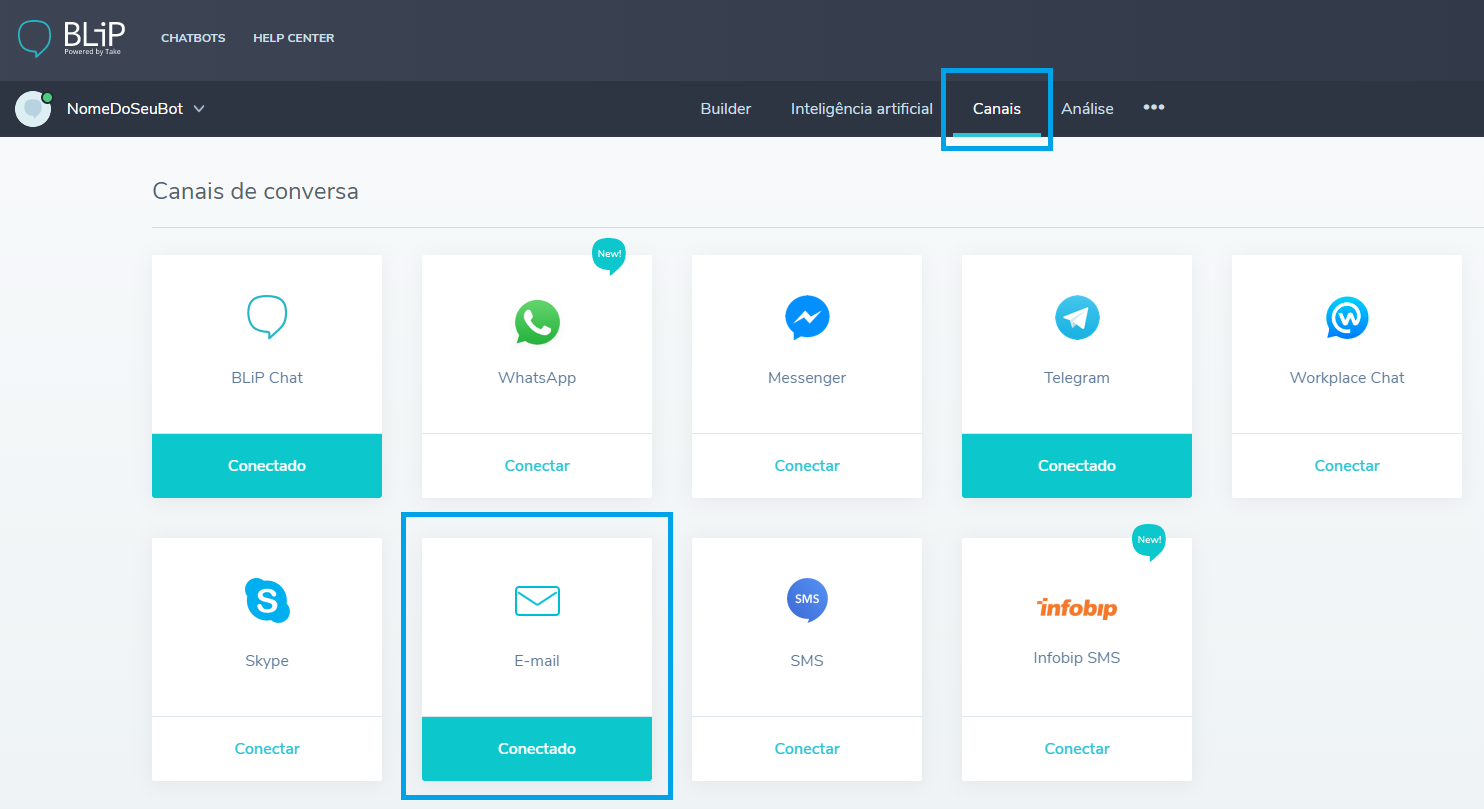Click the New! badge on Infobip SMS card
Image resolution: width=1484 pixels, height=809 pixels.
(x=1149, y=541)
